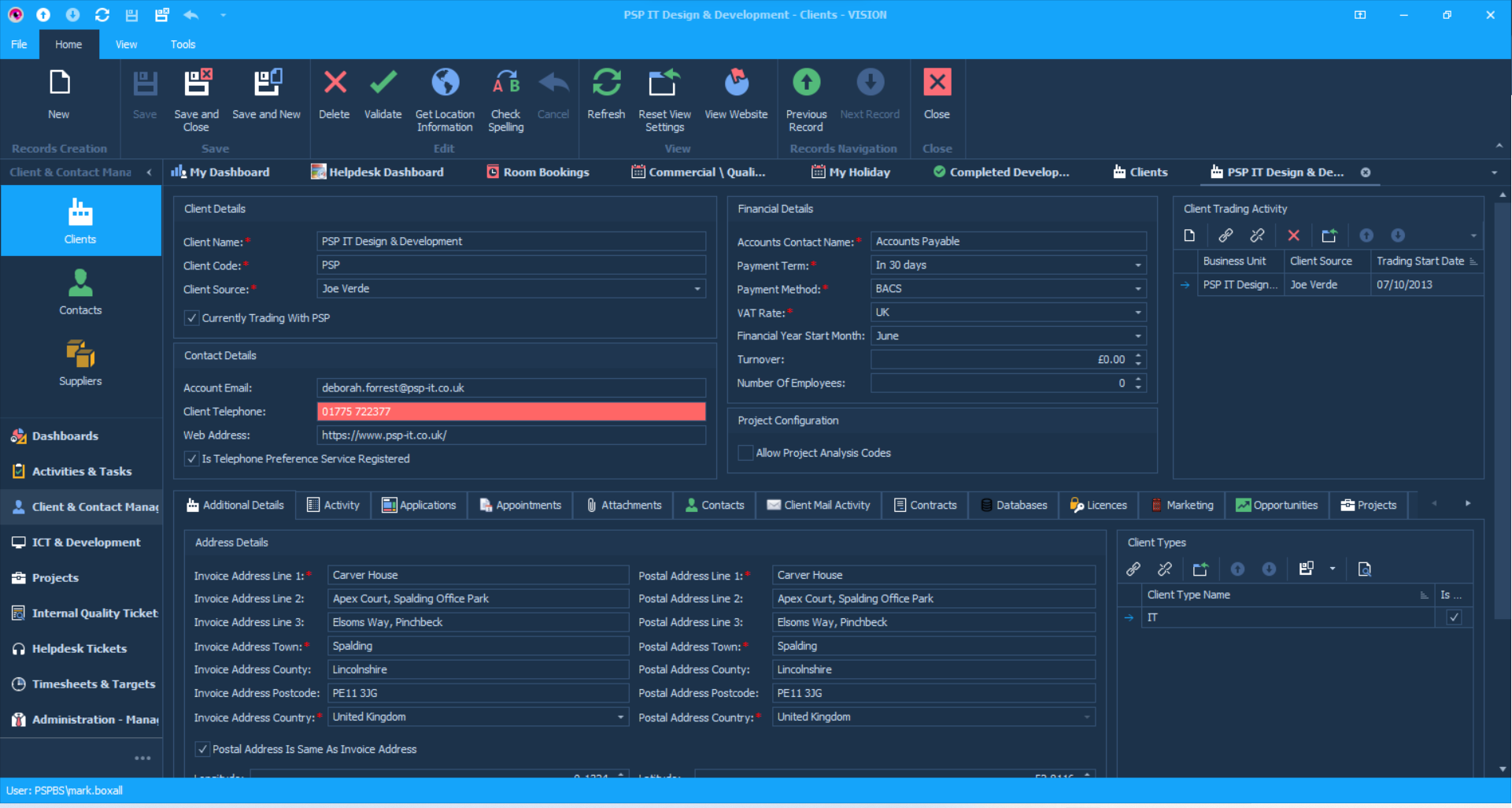Toggle the IT client type checkbox
Viewport: 1512px width, 808px height.
coord(1454,617)
